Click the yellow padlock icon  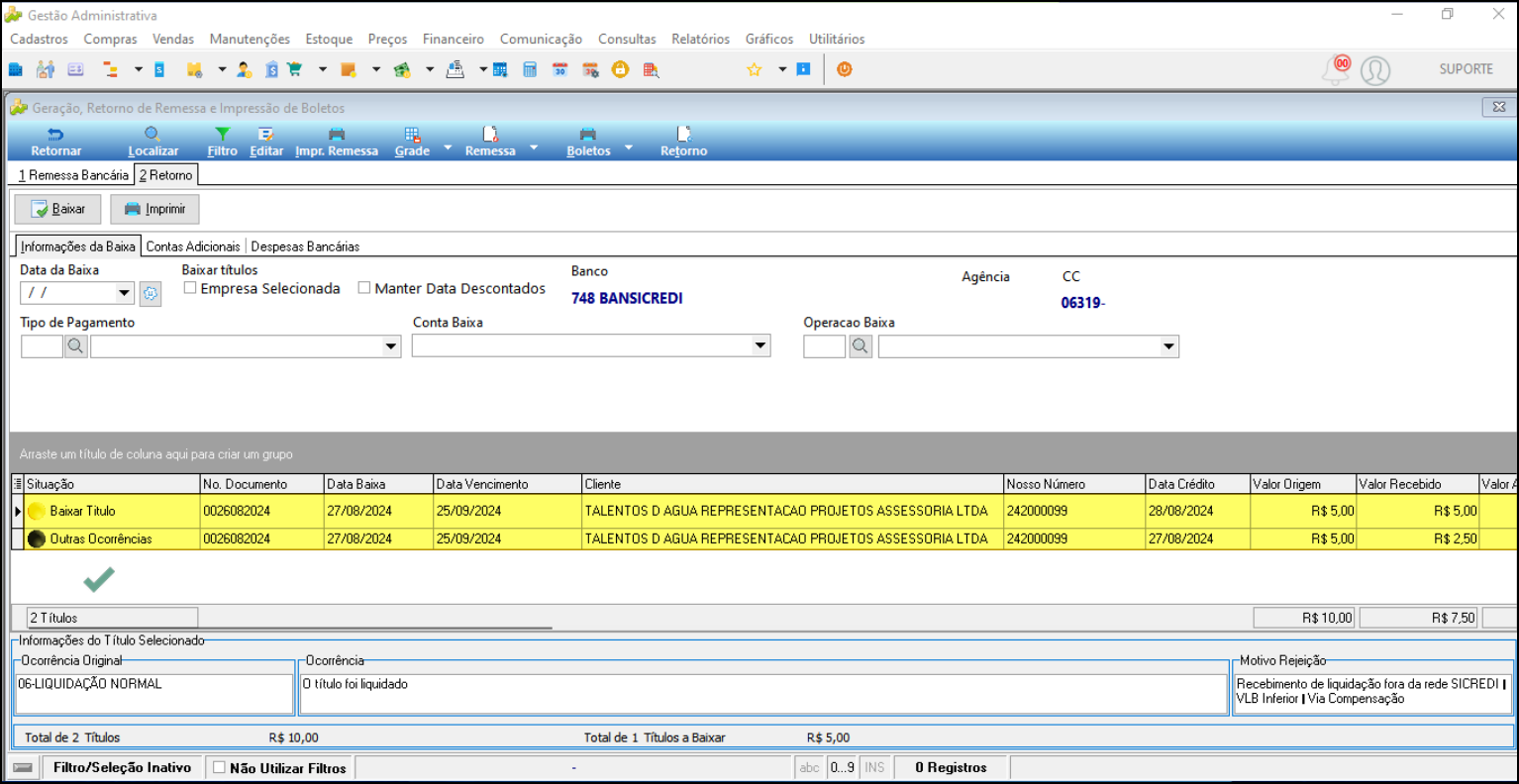pos(620,69)
